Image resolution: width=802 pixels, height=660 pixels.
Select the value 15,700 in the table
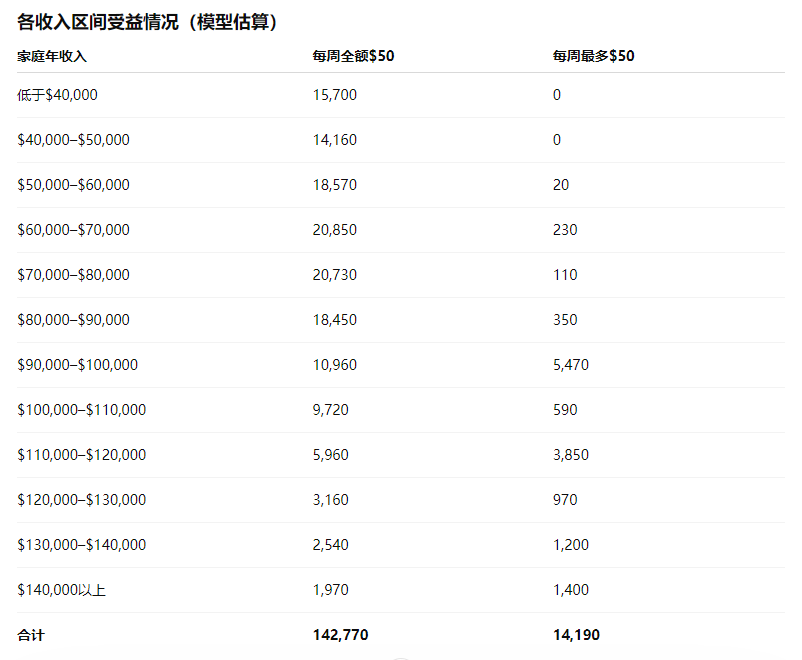[x=334, y=95]
